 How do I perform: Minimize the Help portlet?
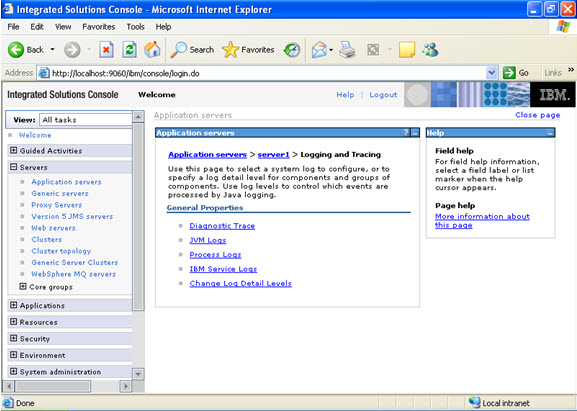coord(551,133)
